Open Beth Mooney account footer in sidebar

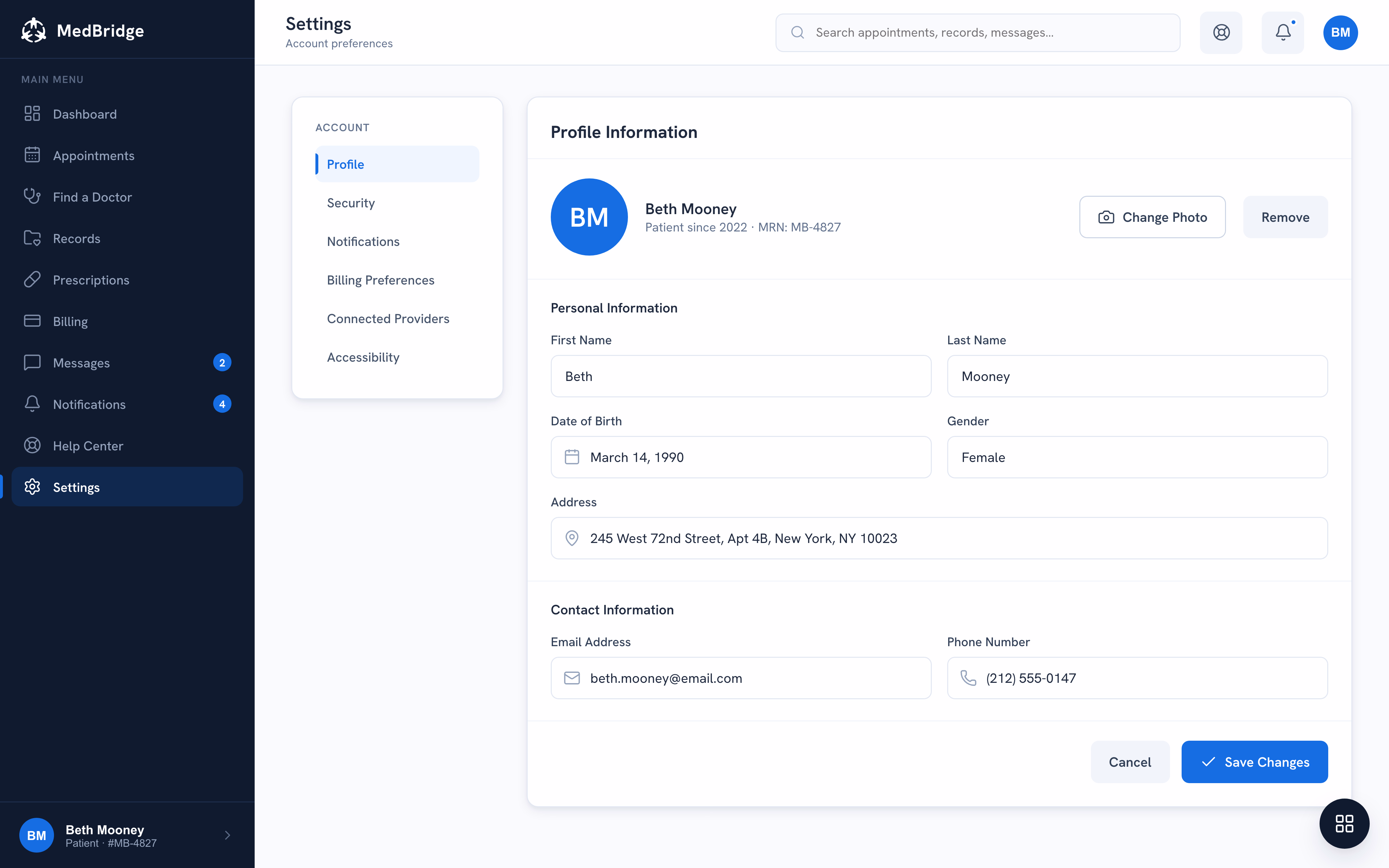click(x=127, y=835)
